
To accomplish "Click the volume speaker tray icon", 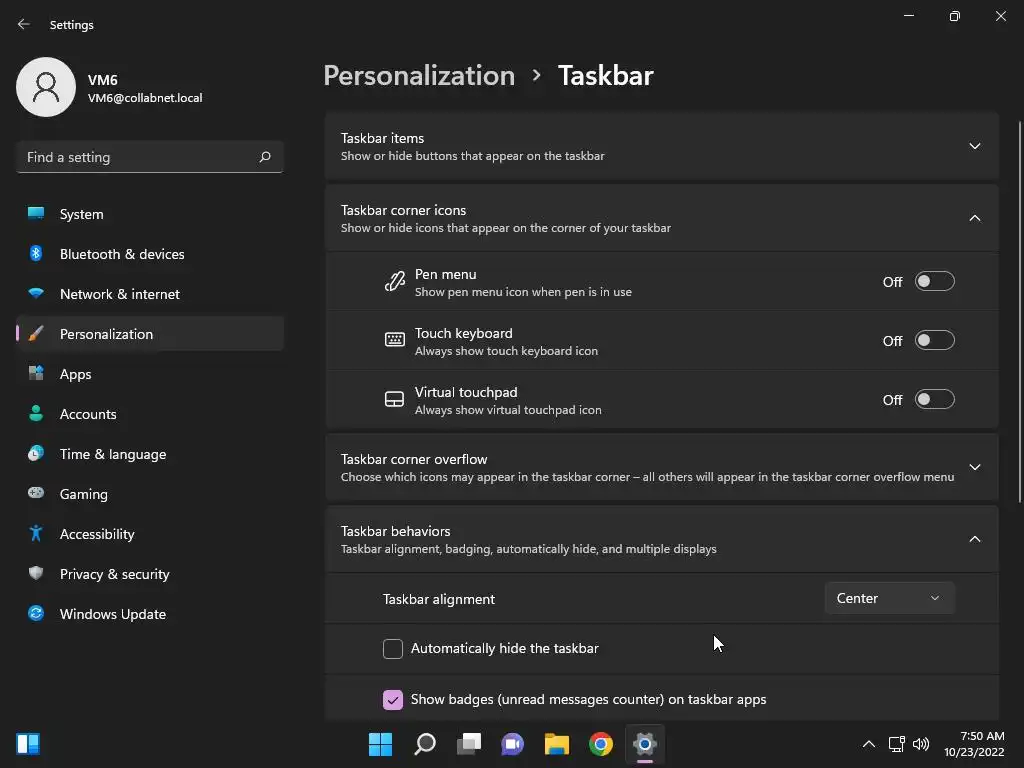I will click(921, 744).
